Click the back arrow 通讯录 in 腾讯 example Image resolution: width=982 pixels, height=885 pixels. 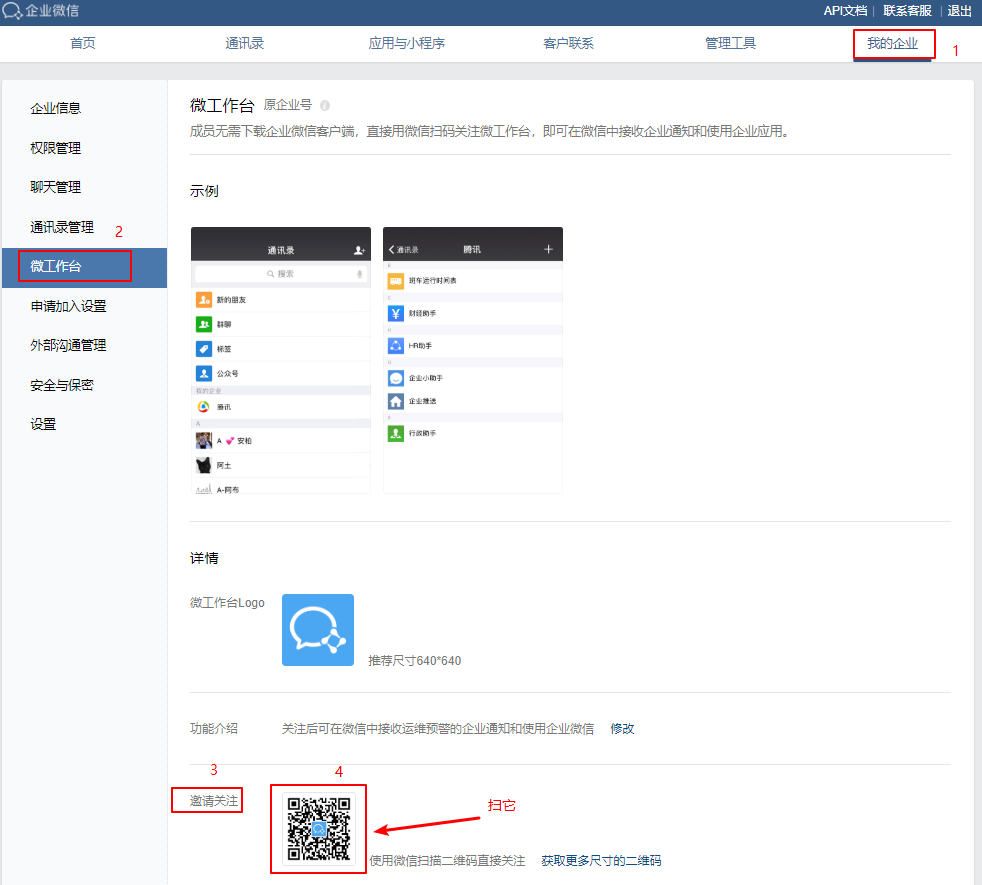[x=403, y=249]
